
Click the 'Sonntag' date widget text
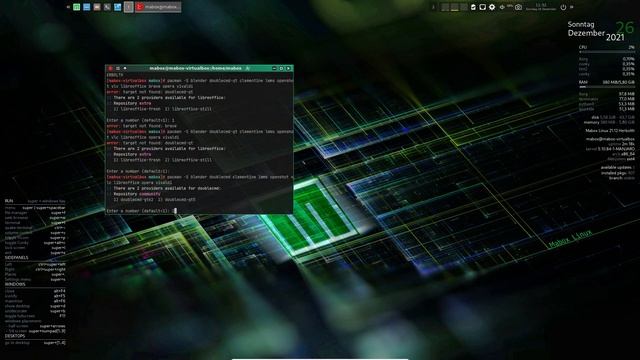coord(581,24)
